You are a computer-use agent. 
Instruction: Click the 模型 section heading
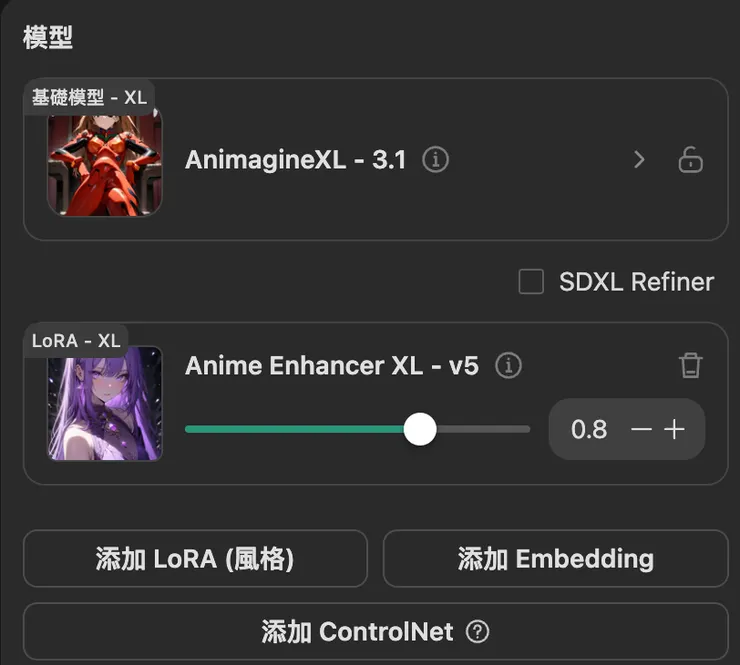click(x=48, y=38)
